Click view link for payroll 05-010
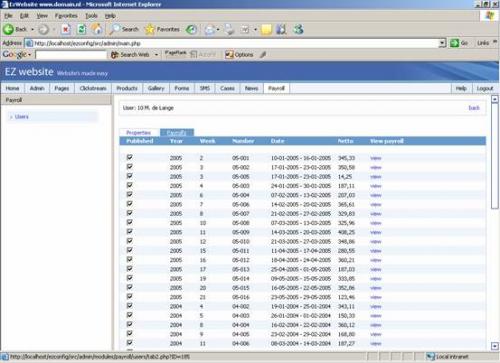Image resolution: width=500 pixels, height=363 pixels. click(x=376, y=242)
